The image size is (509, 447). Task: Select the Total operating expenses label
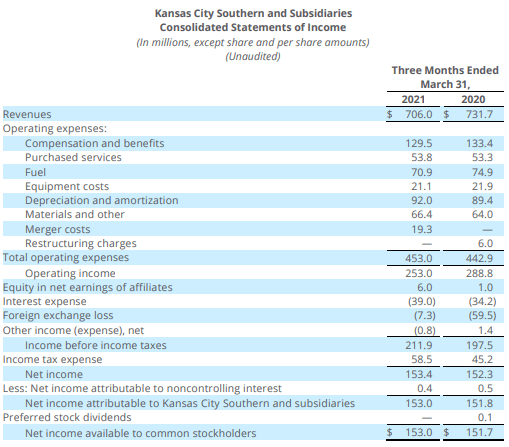(x=66, y=258)
